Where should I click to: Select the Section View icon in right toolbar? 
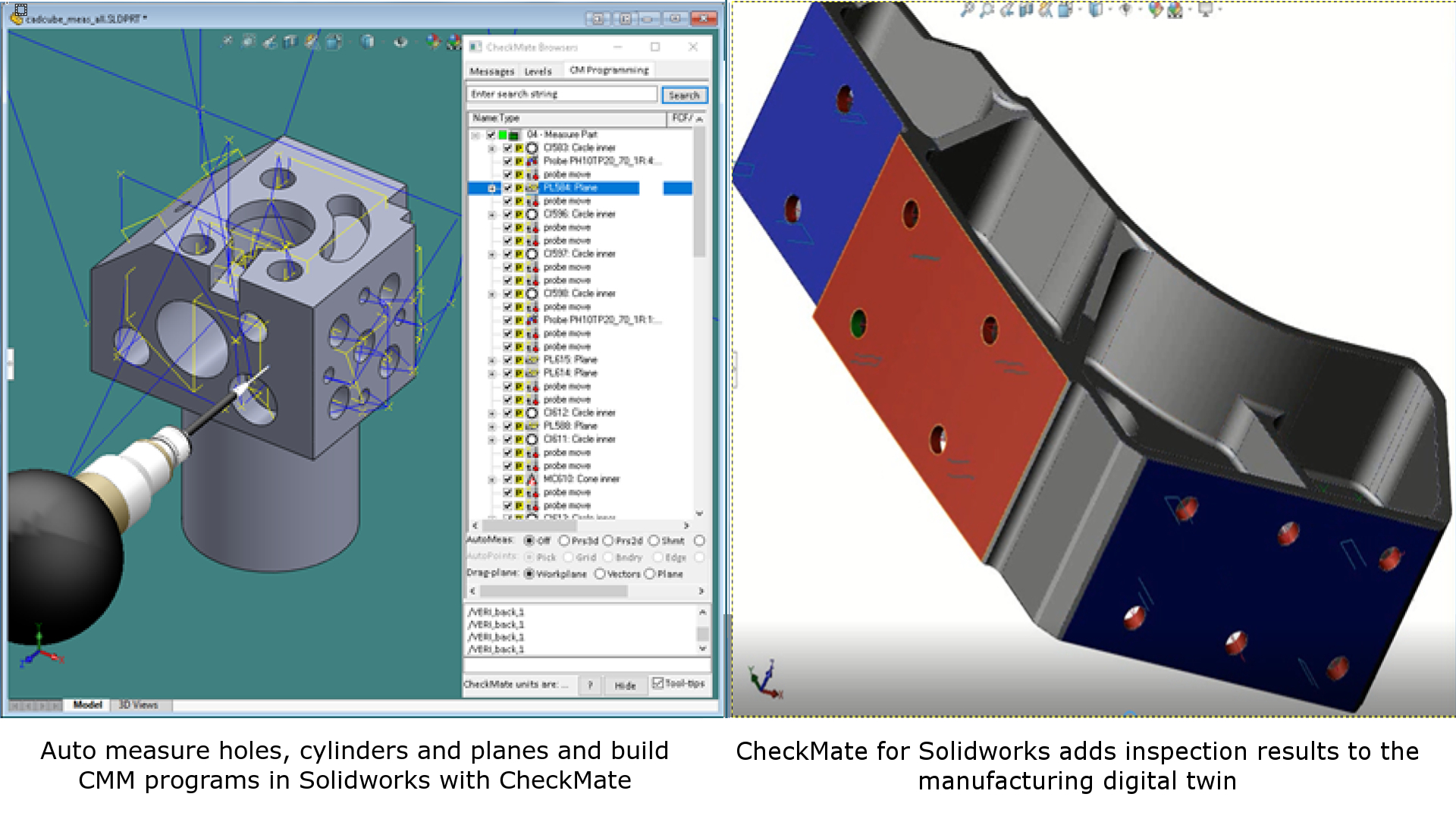coord(1026,10)
